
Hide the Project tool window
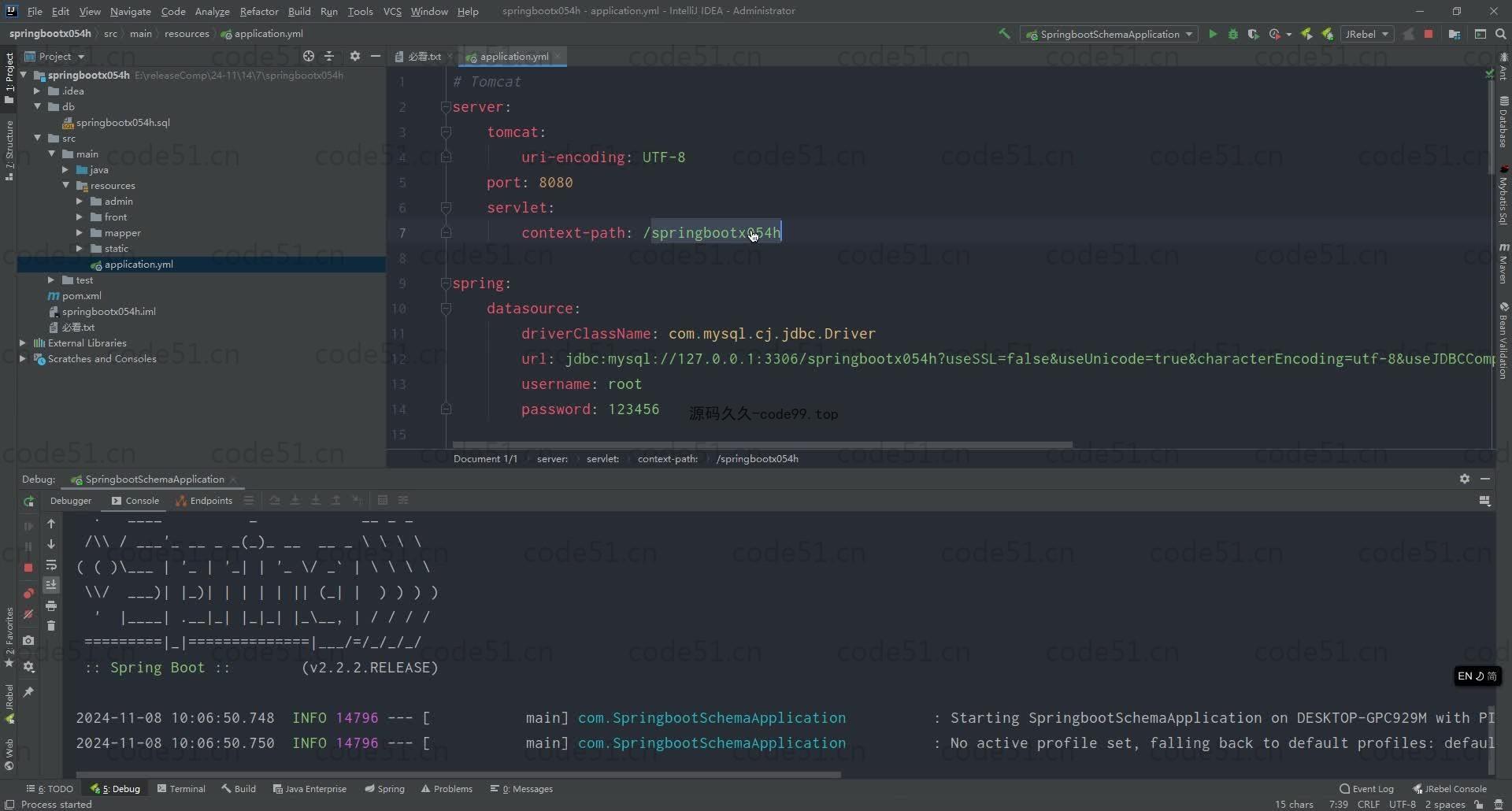pyautogui.click(x=376, y=56)
